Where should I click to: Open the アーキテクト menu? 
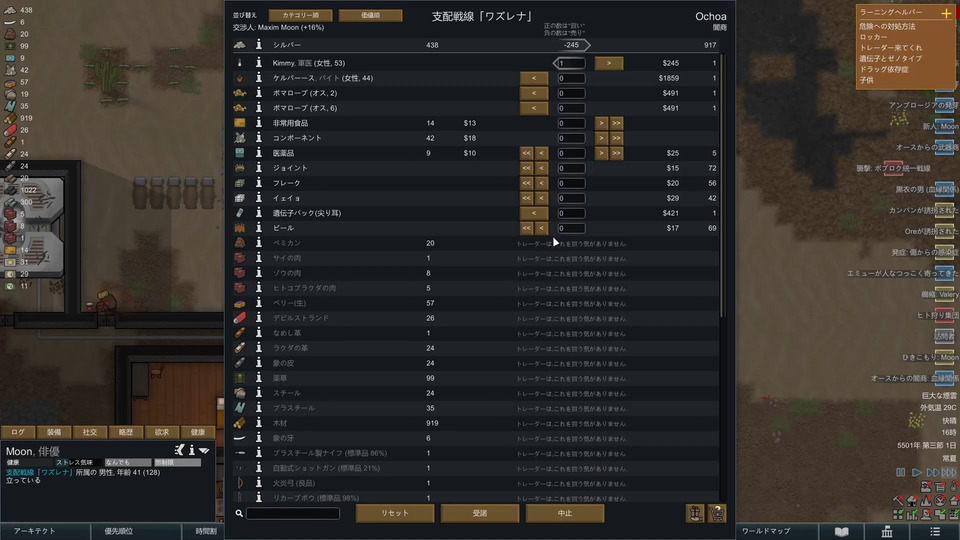tap(34, 531)
